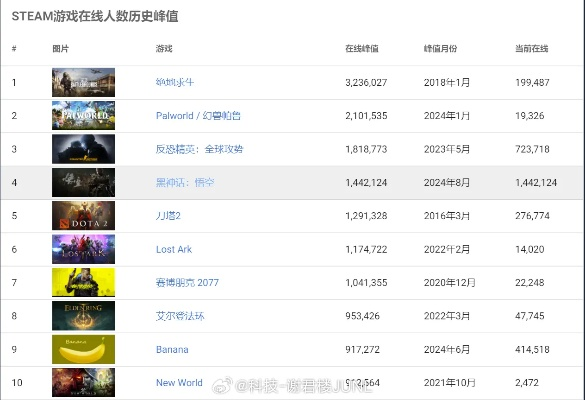The width and height of the screenshot is (585, 400).
Task: Click the Elden Ring thumbnail image
Action: click(84, 316)
